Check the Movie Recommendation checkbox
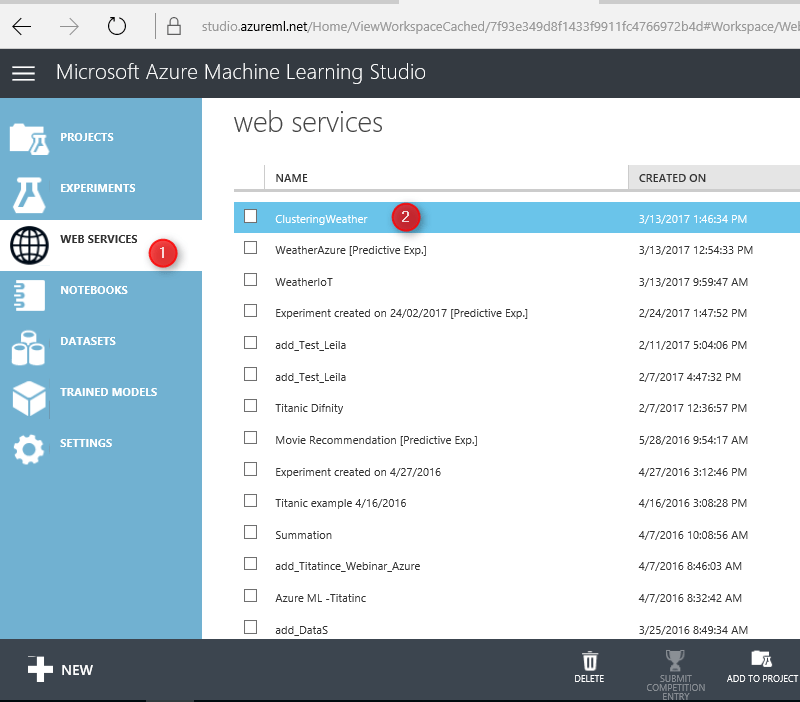Viewport: 800px width, 702px height. [x=251, y=438]
